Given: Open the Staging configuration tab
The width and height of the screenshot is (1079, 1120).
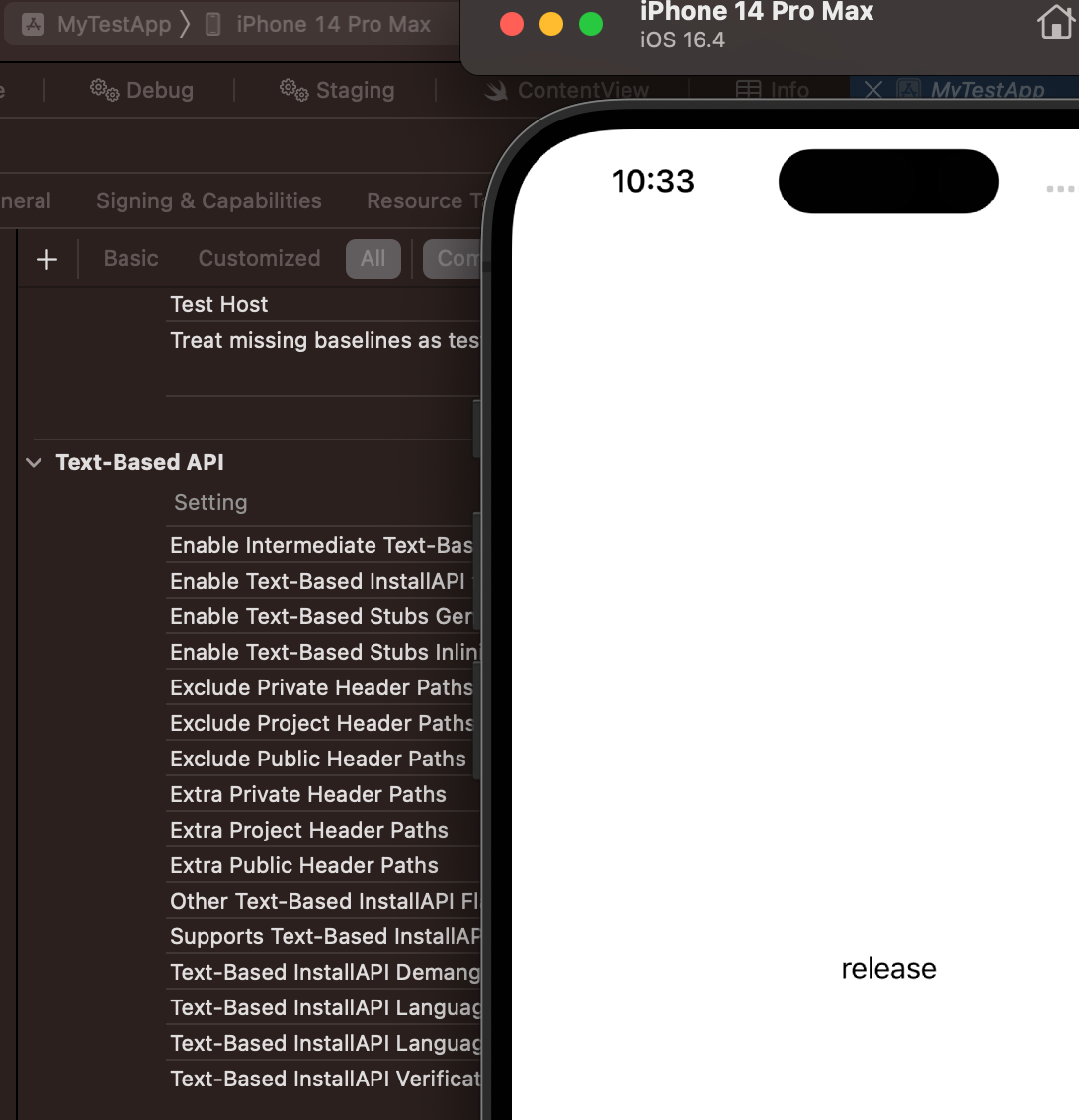Looking at the screenshot, I should 337,90.
